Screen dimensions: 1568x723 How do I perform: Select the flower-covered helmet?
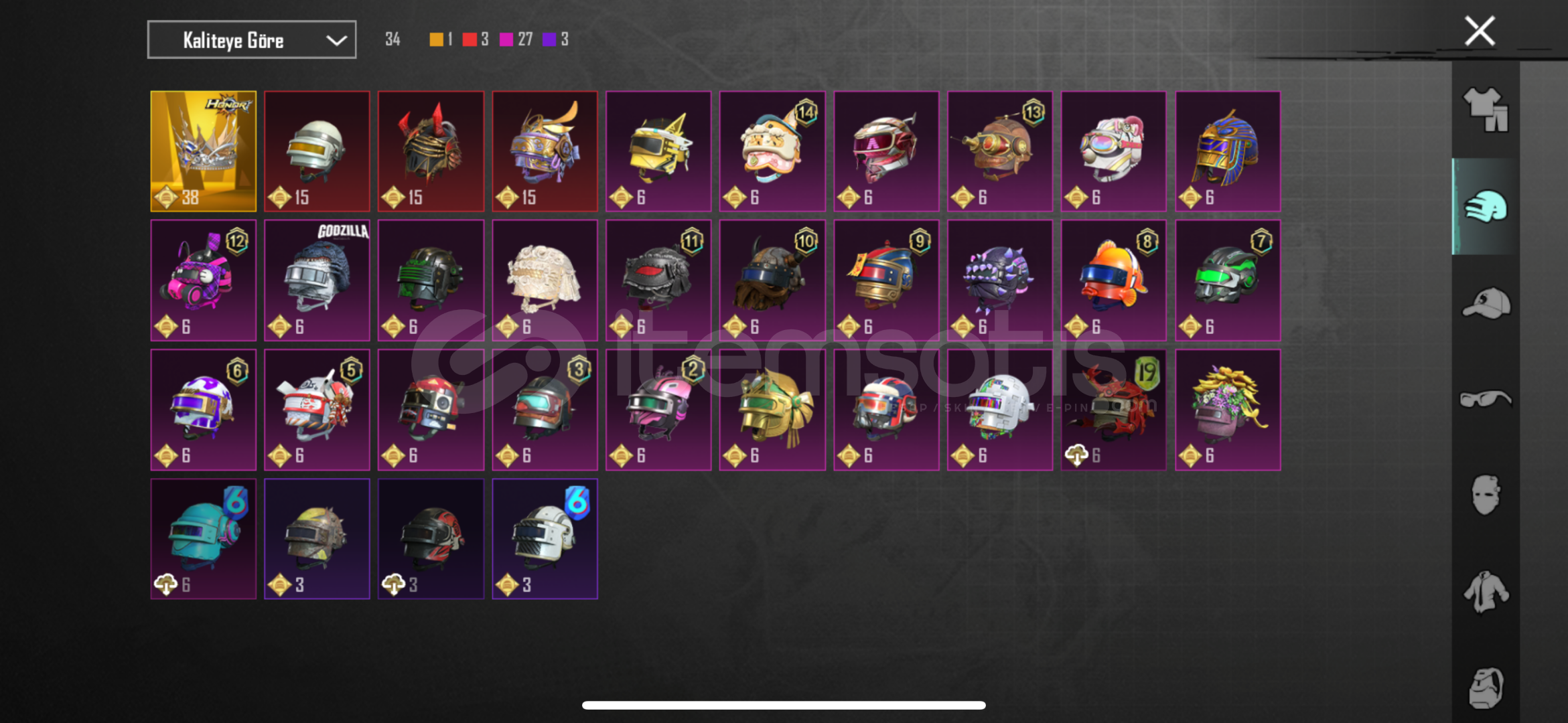click(1228, 410)
